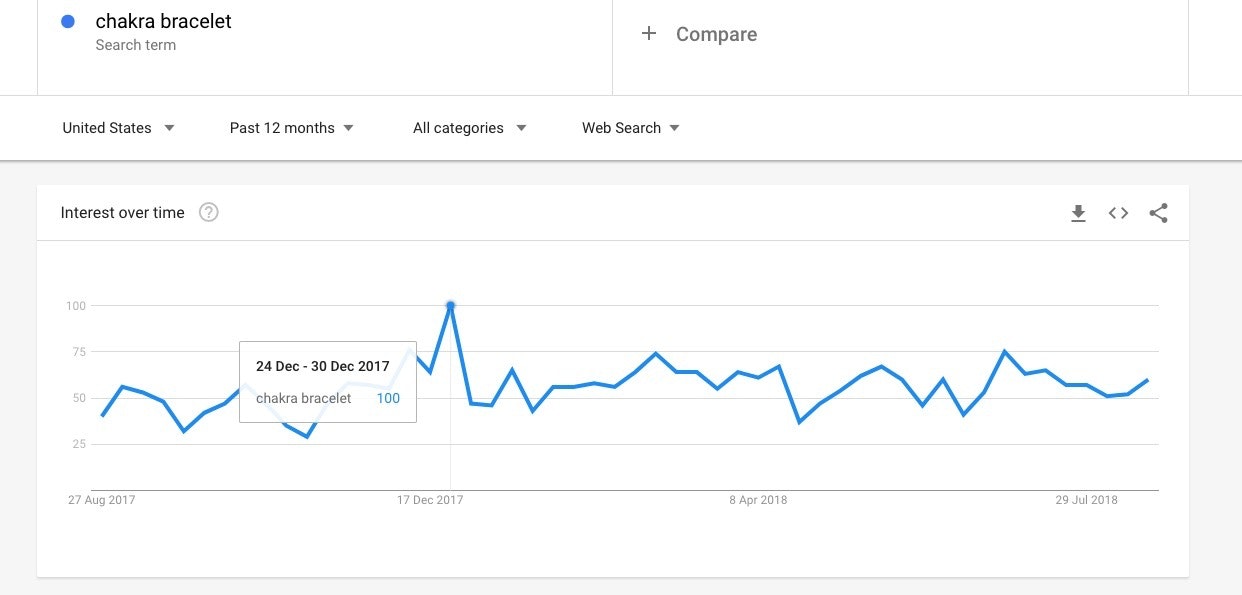This screenshot has width=1242, height=595.
Task: Click the embed code icon
Action: [x=1118, y=213]
